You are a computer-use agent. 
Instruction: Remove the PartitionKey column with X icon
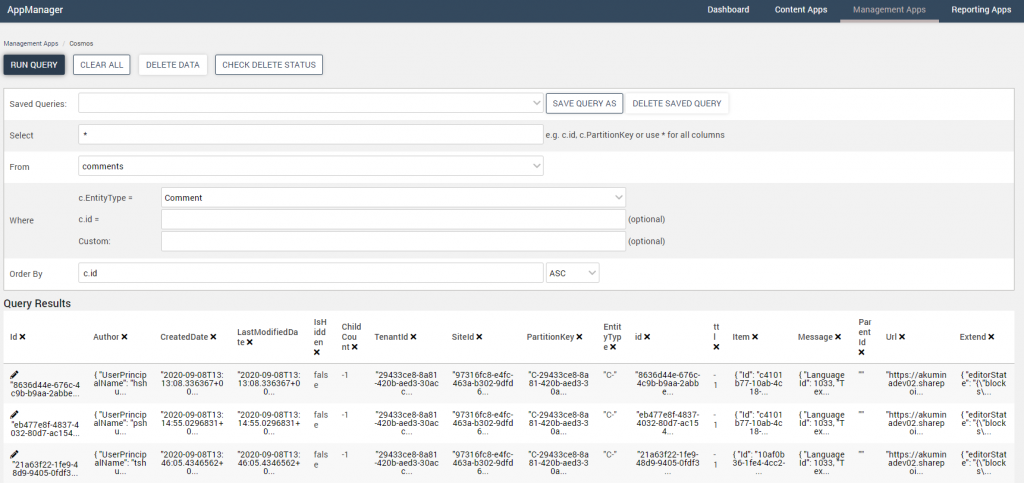click(580, 337)
